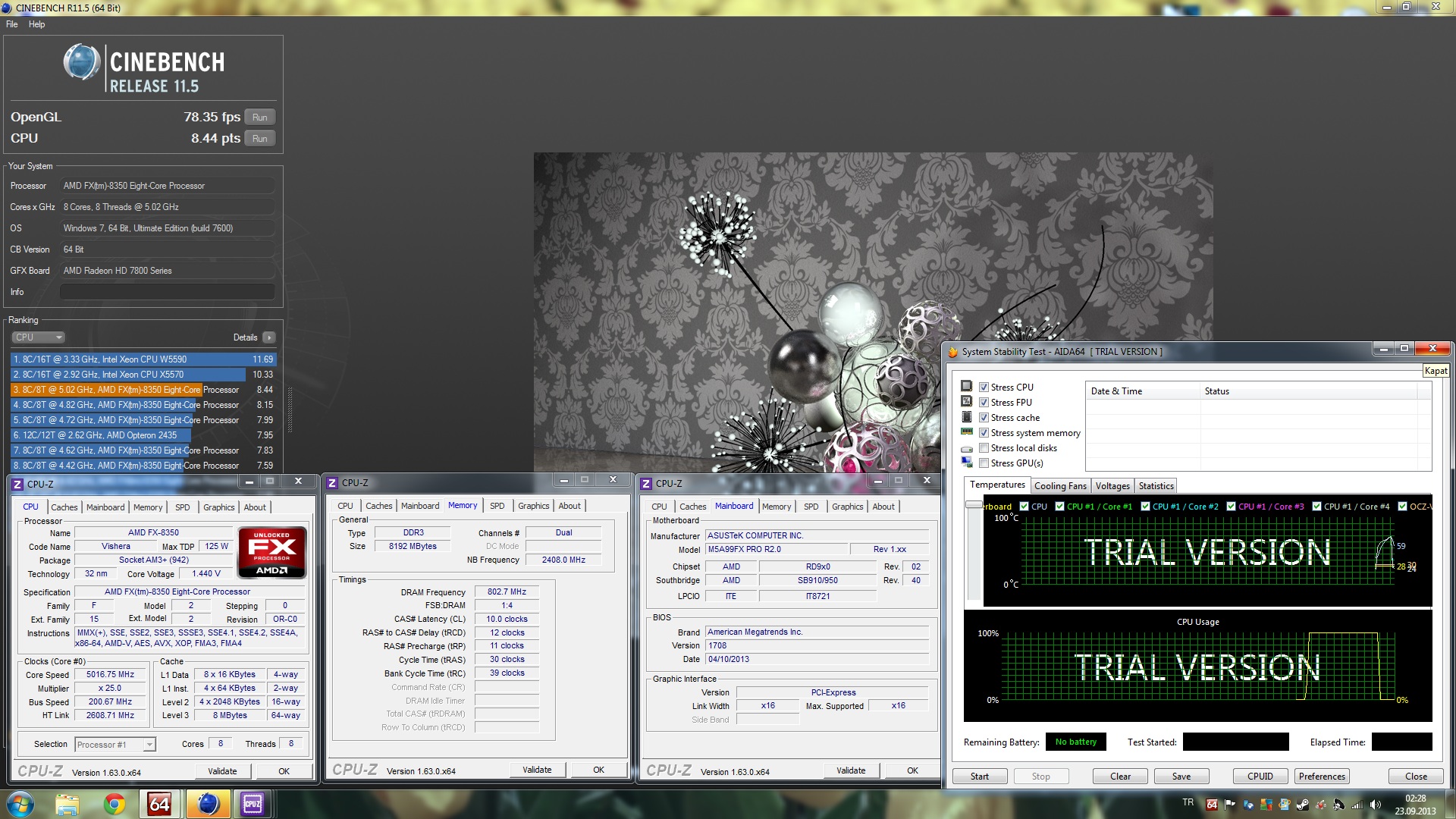Enable the Stress local disks checkbox
1456x819 pixels.
pos(984,447)
